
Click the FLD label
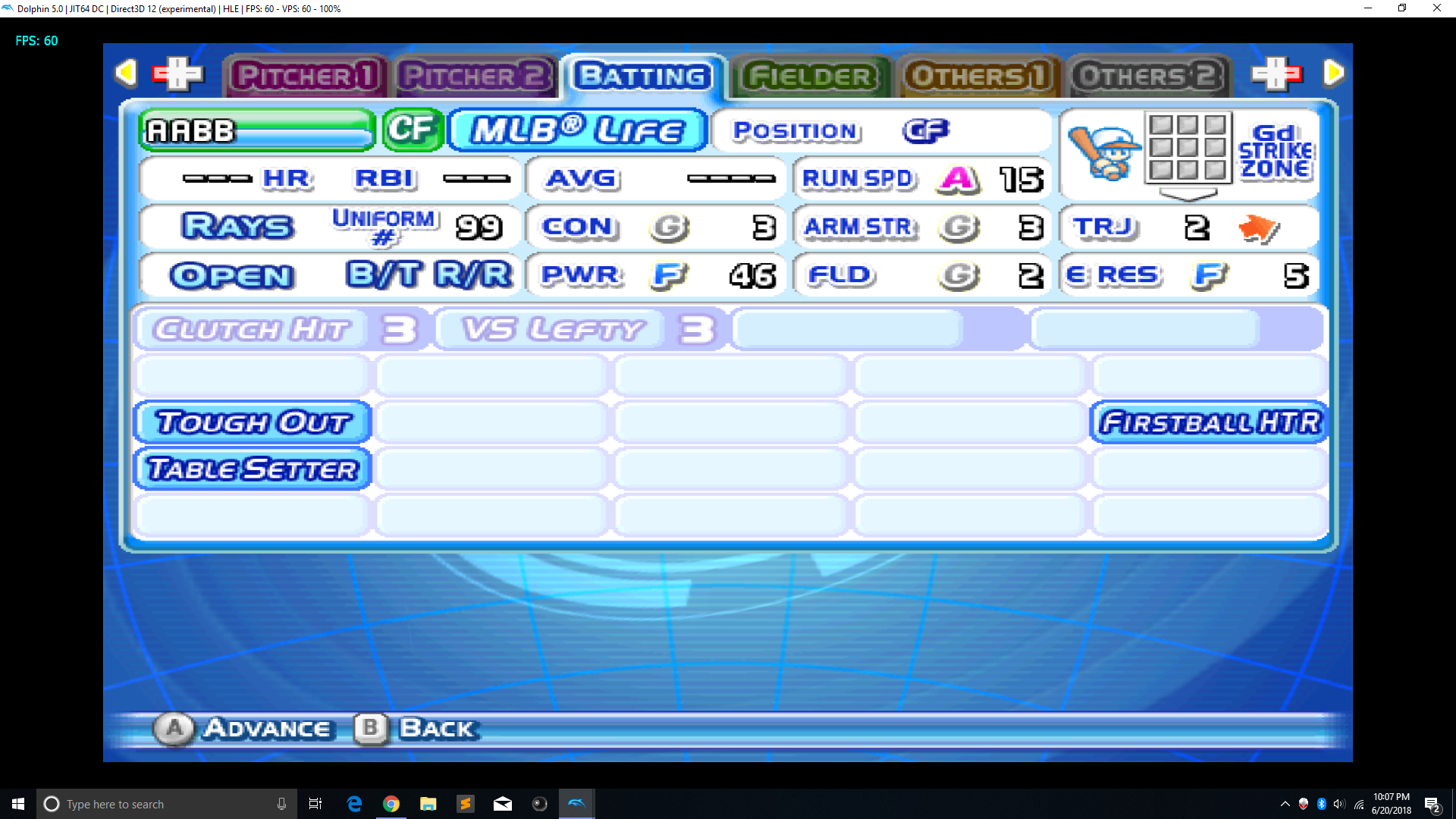click(841, 275)
